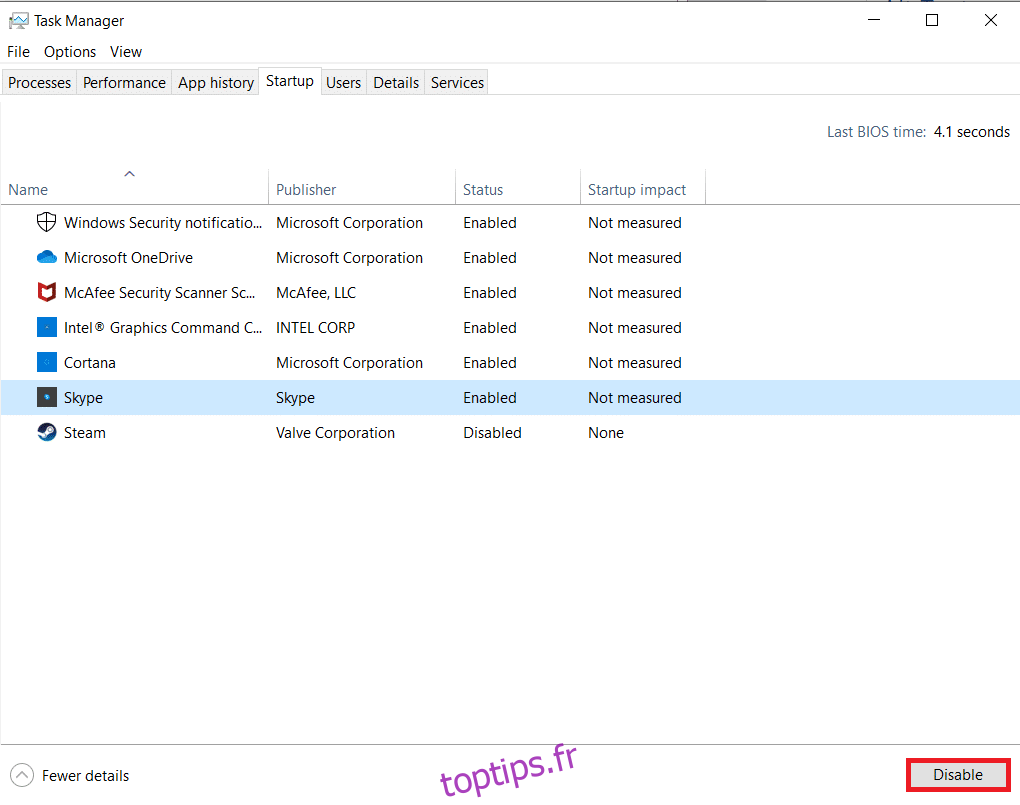This screenshot has height=805, width=1020.
Task: Switch to the Services tab
Action: (x=457, y=82)
